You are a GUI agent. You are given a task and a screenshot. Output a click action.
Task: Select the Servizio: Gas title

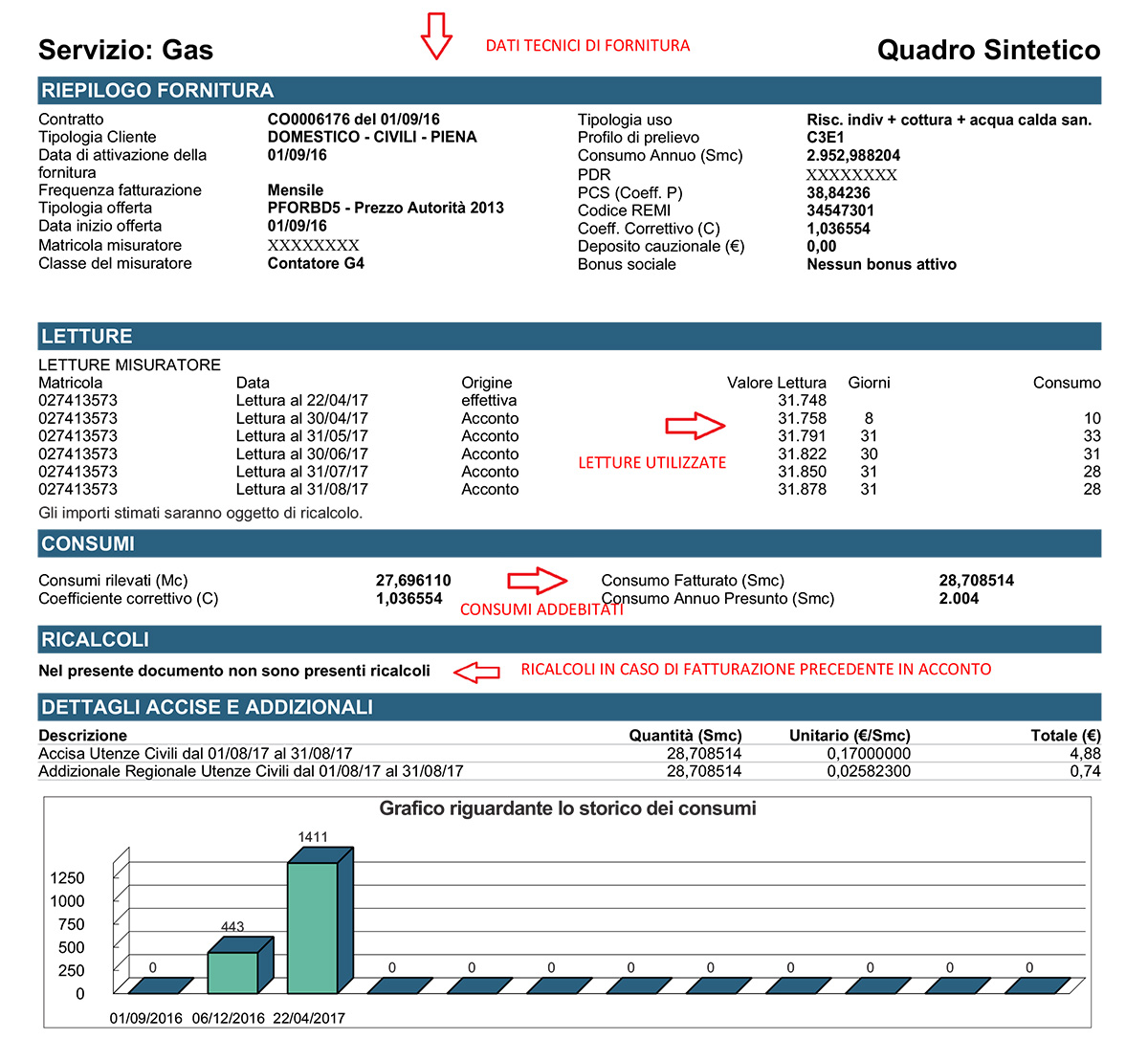(125, 50)
